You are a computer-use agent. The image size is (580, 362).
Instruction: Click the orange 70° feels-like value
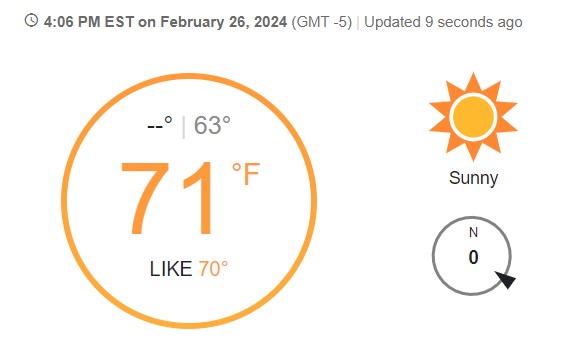pos(213,269)
